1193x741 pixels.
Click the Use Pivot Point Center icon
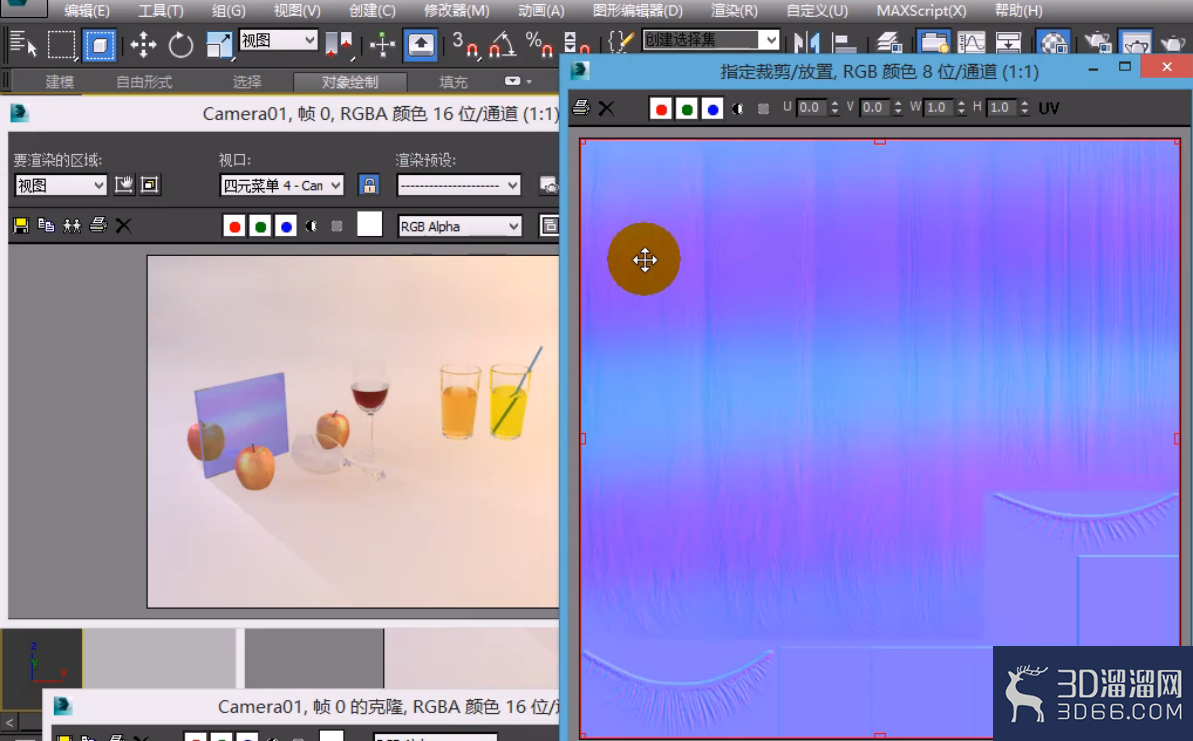point(338,45)
